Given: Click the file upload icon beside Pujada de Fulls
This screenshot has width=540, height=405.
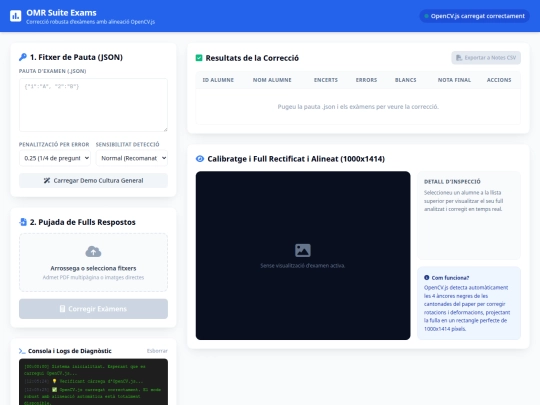Looking at the screenshot, I should point(23,222).
